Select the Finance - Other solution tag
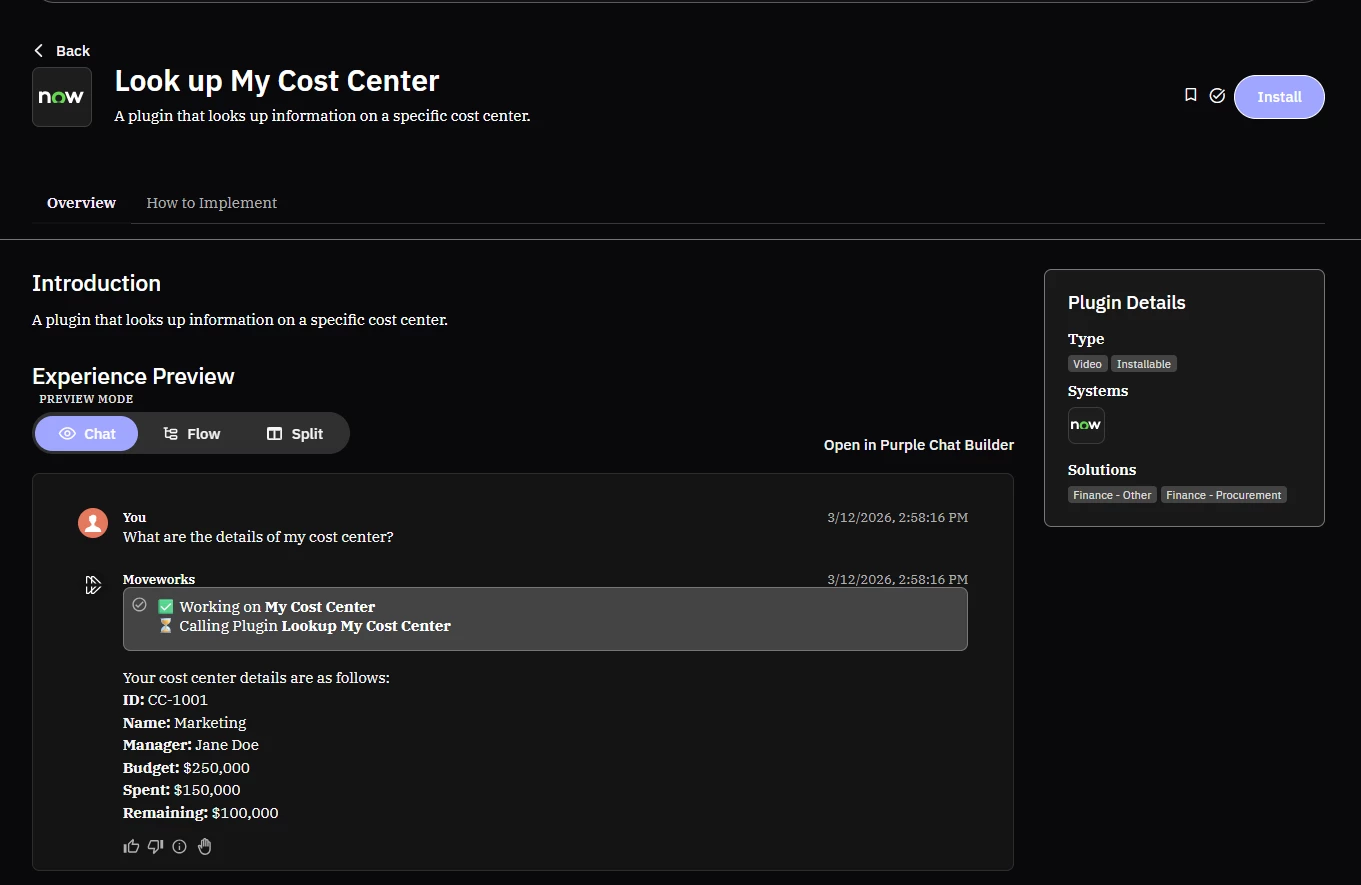This screenshot has width=1361, height=885. coord(1112,495)
